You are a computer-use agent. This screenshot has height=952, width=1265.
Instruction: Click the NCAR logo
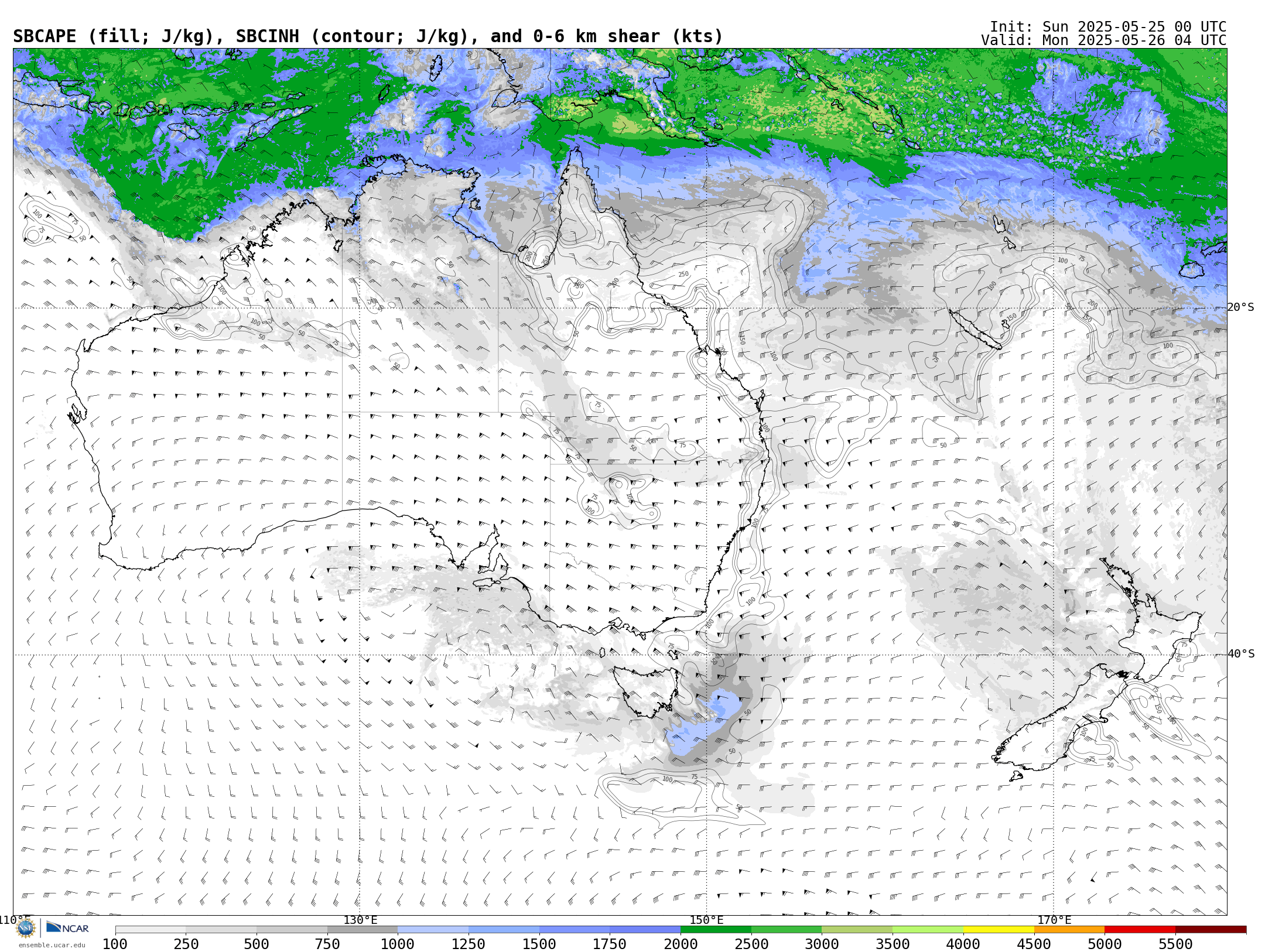point(67,927)
